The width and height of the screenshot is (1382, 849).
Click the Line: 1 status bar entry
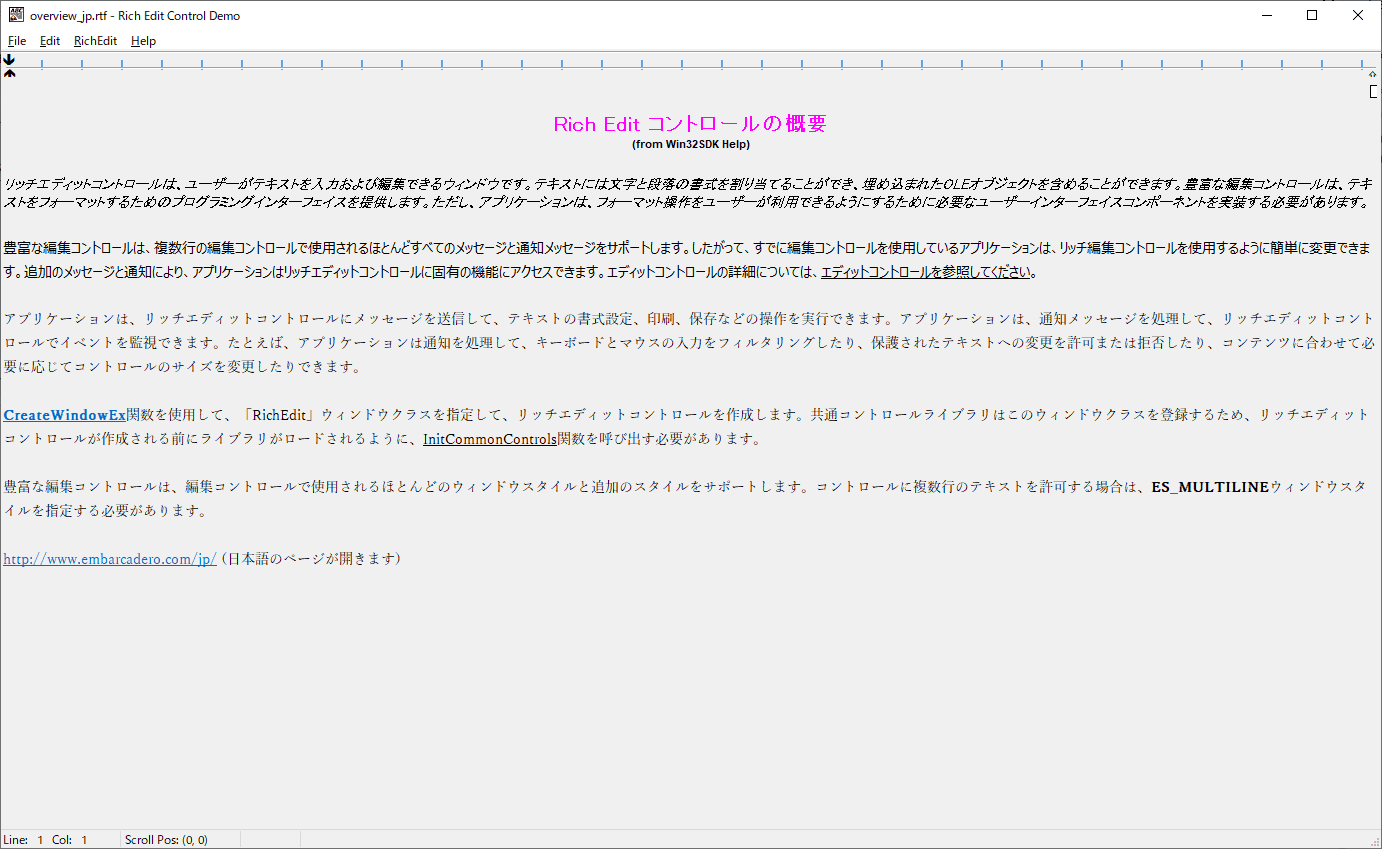coord(24,840)
